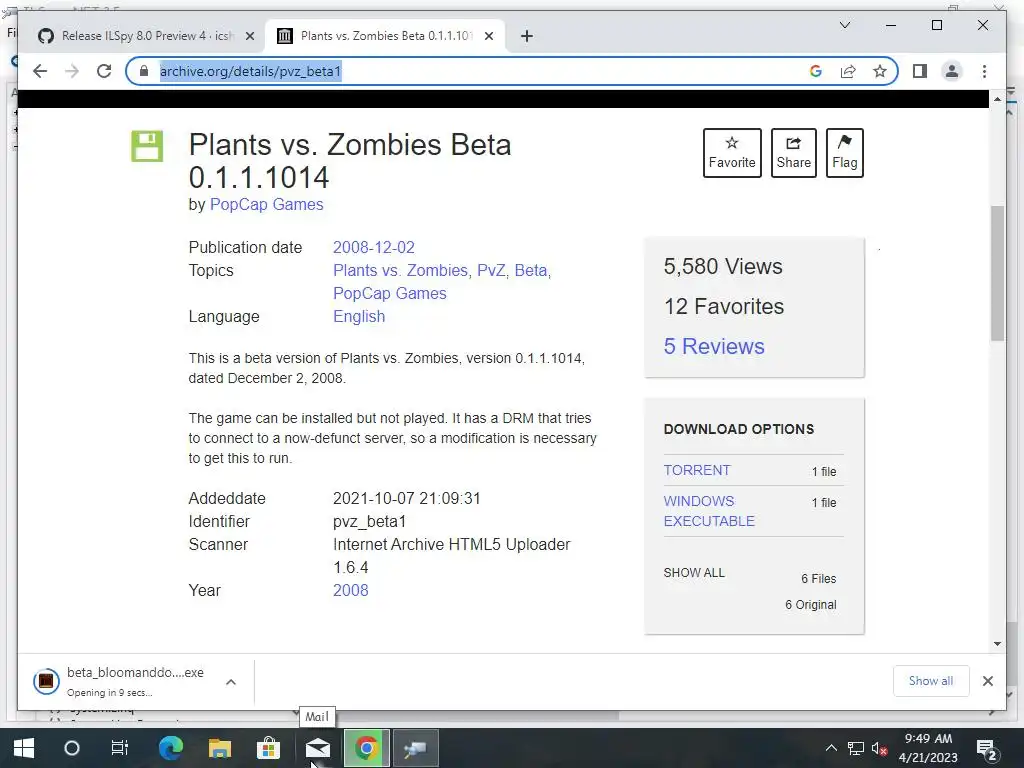The image size is (1024, 768).
Task: Click the downloaded beta_bloomanddo exe file
Action: [x=135, y=682]
